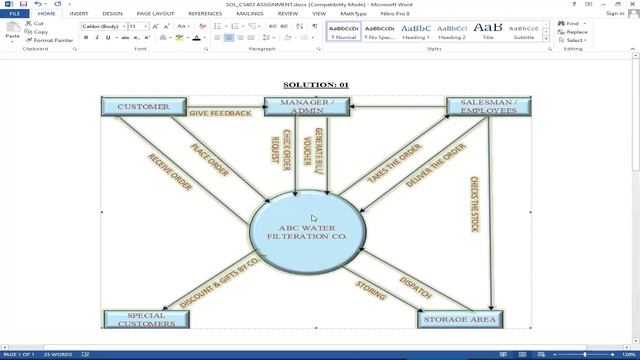Viewport: 640px width, 360px height.
Task: Expand the styles gallery
Action: tap(546, 39)
